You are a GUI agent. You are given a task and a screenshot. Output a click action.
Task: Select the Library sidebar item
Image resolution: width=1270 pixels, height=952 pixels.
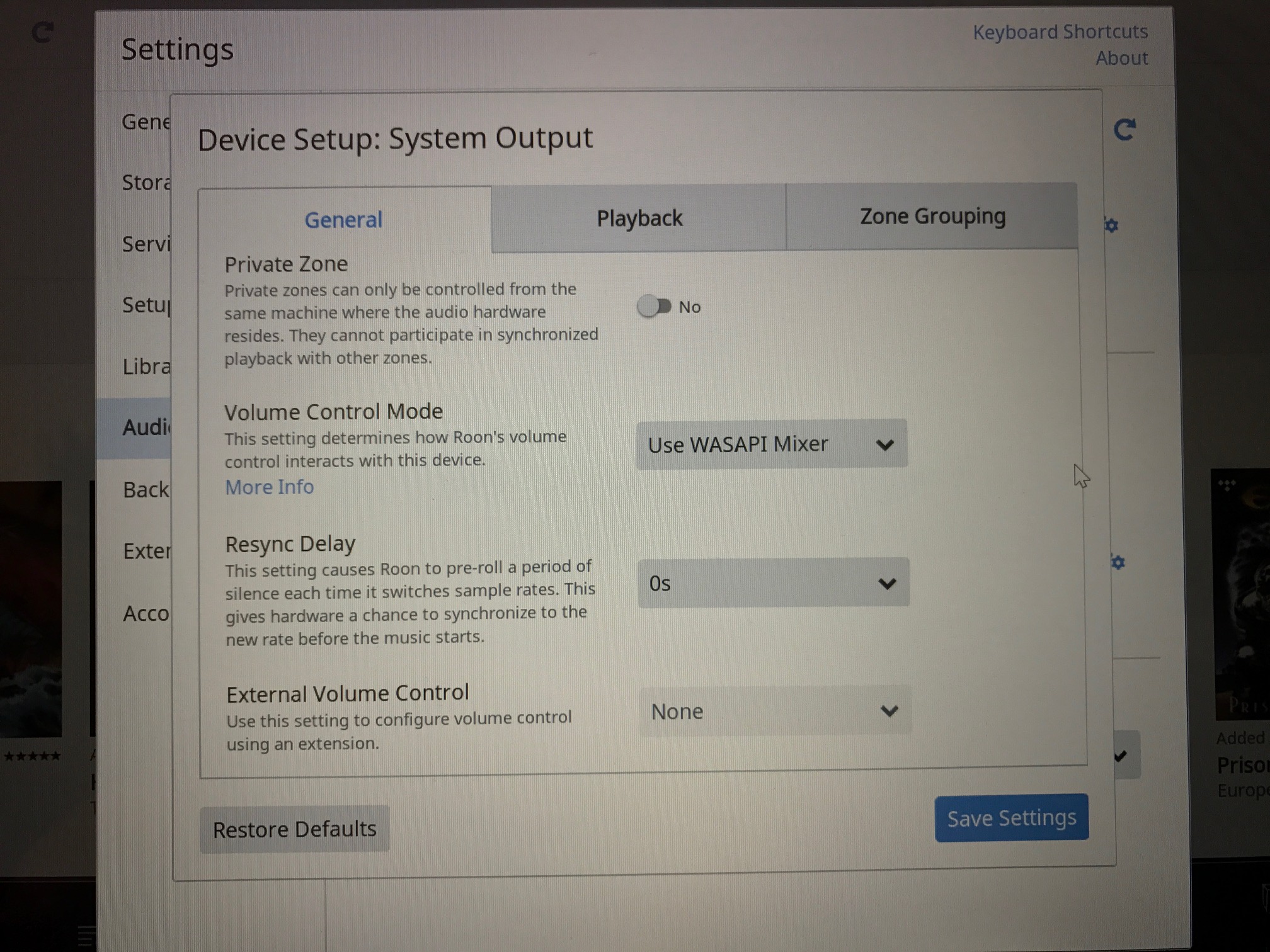[x=146, y=366]
